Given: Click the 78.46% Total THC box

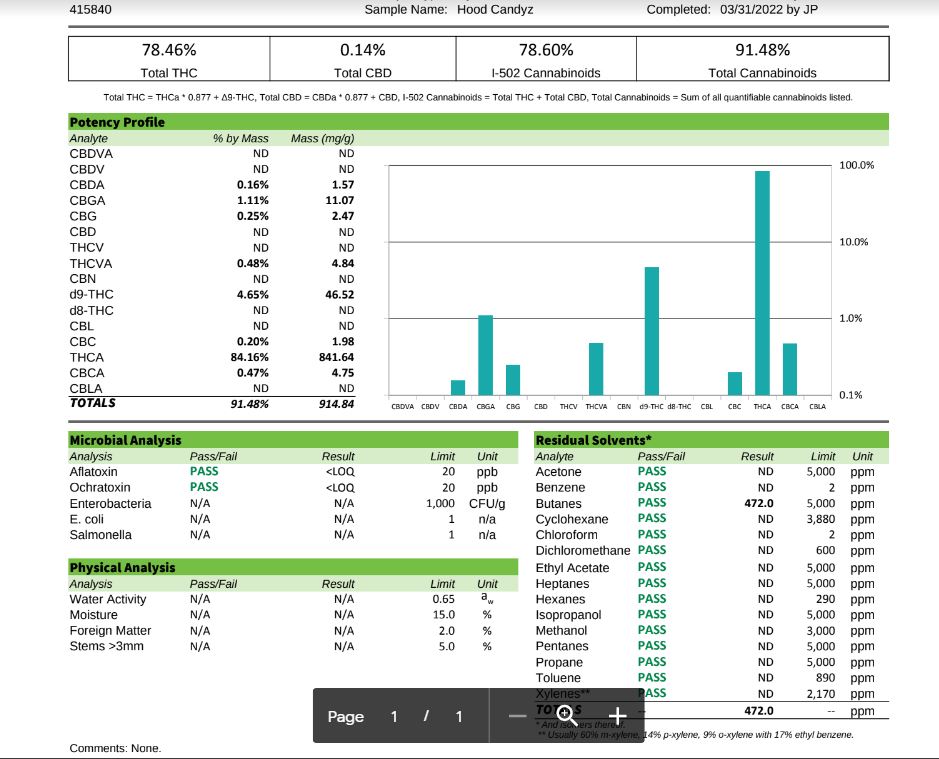Looking at the screenshot, I should point(169,59).
